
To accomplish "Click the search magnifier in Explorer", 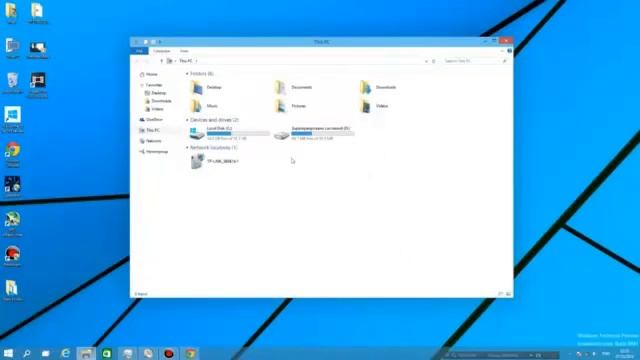I will 504,61.
